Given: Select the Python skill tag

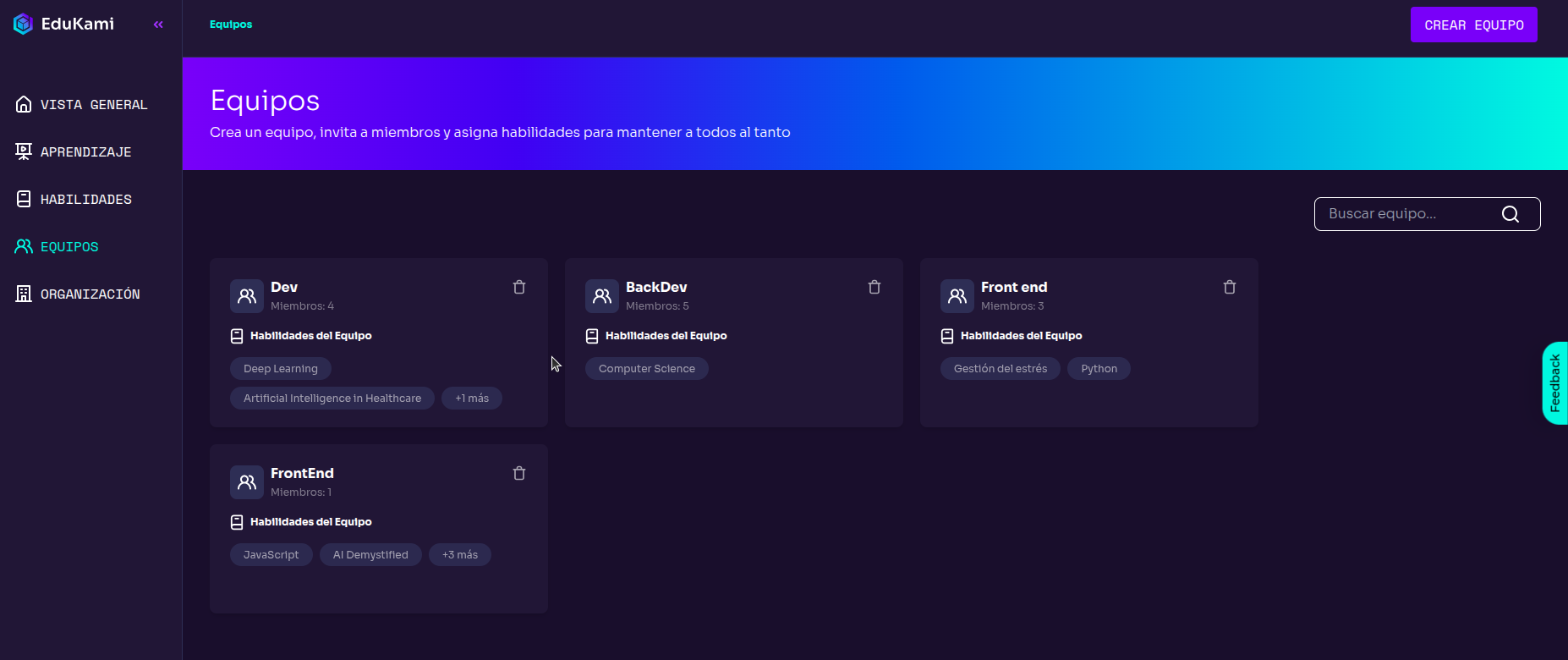Looking at the screenshot, I should click(1099, 369).
